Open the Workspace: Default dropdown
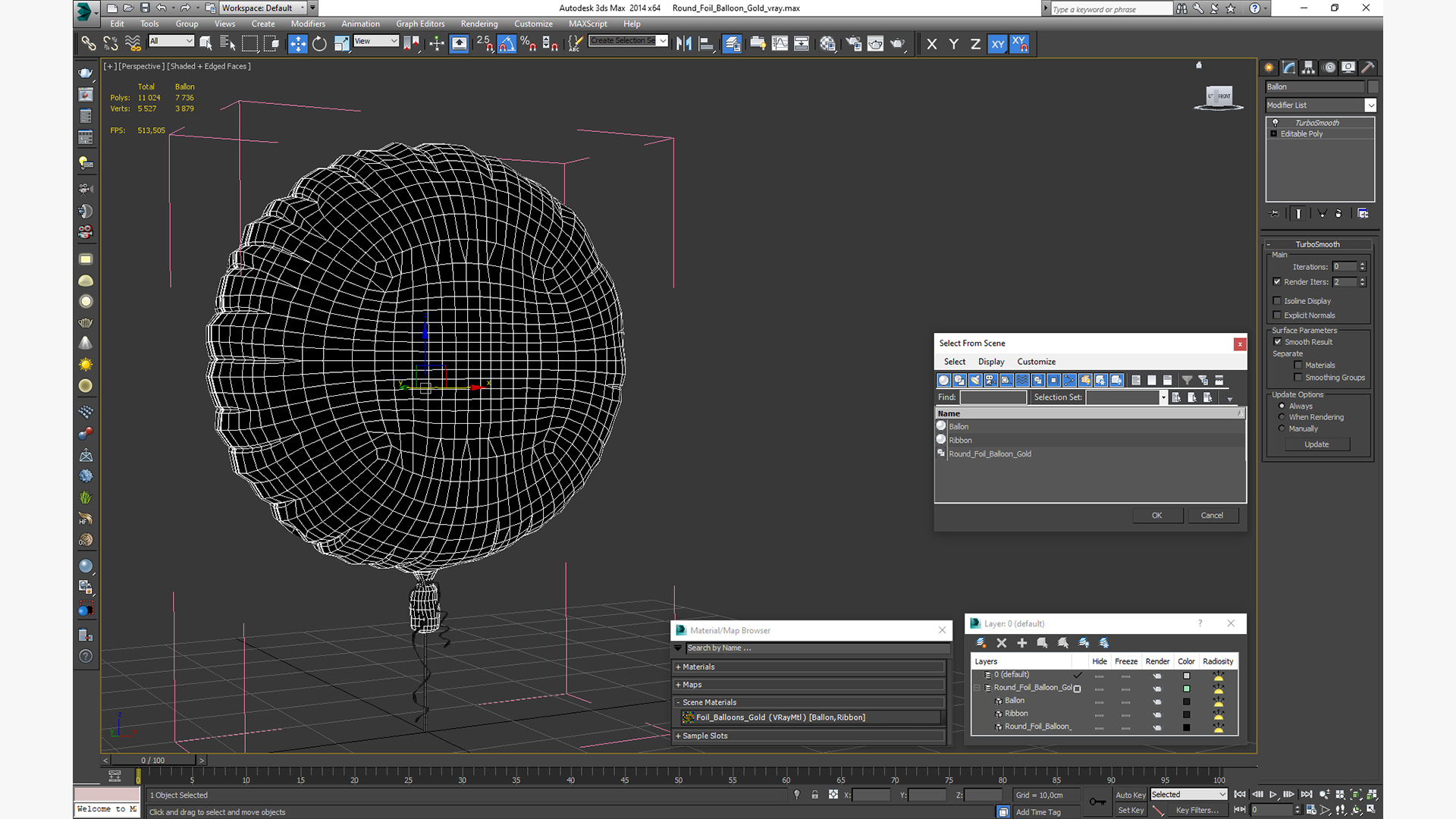 pyautogui.click(x=263, y=8)
